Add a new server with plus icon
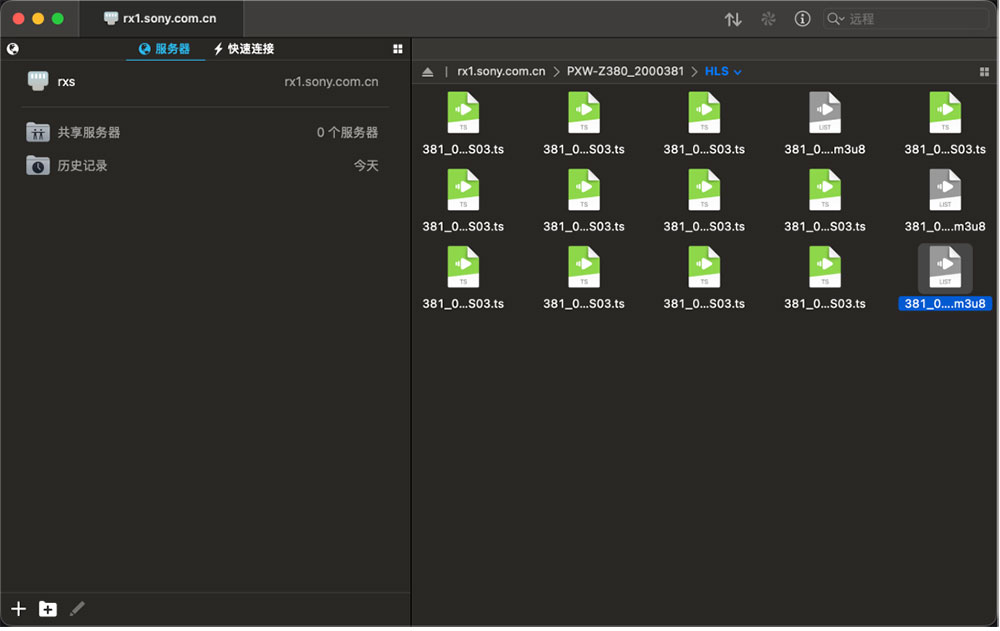 (18, 609)
